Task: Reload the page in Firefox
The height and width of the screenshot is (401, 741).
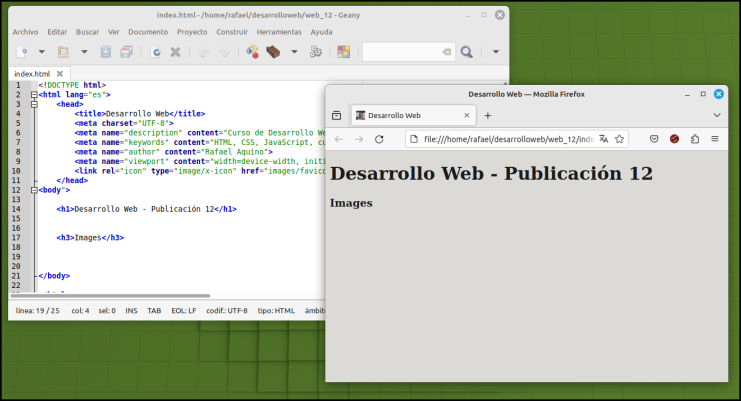Action: click(x=379, y=139)
